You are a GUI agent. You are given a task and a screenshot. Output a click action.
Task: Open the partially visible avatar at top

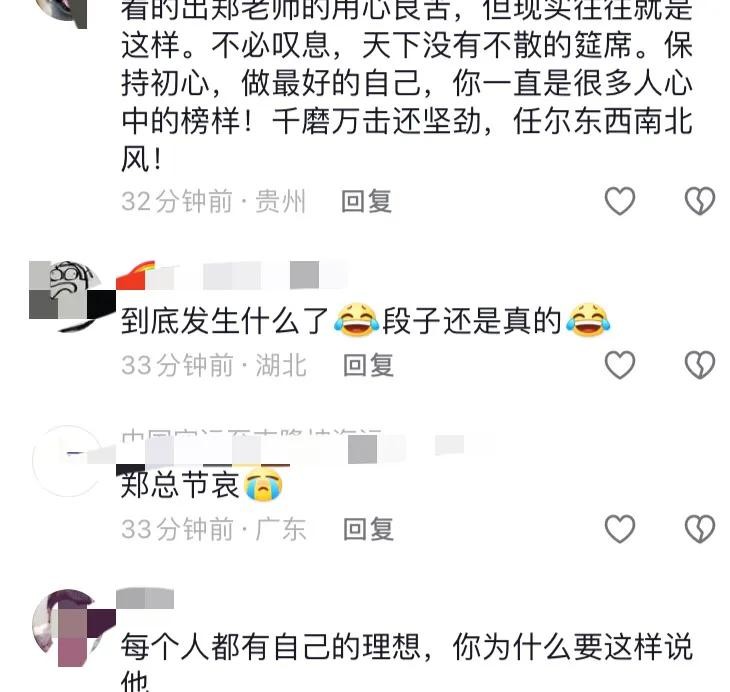pos(68,14)
